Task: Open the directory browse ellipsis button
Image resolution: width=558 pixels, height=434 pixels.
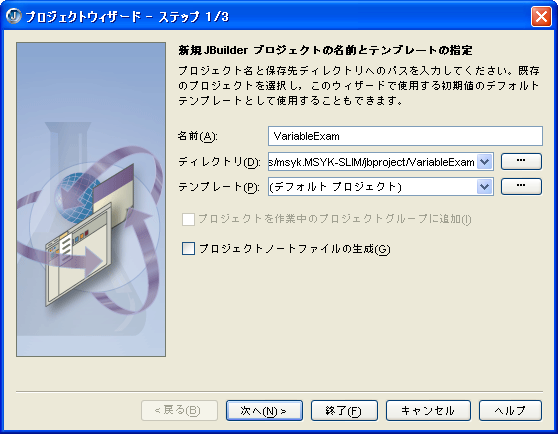Action: (x=521, y=162)
